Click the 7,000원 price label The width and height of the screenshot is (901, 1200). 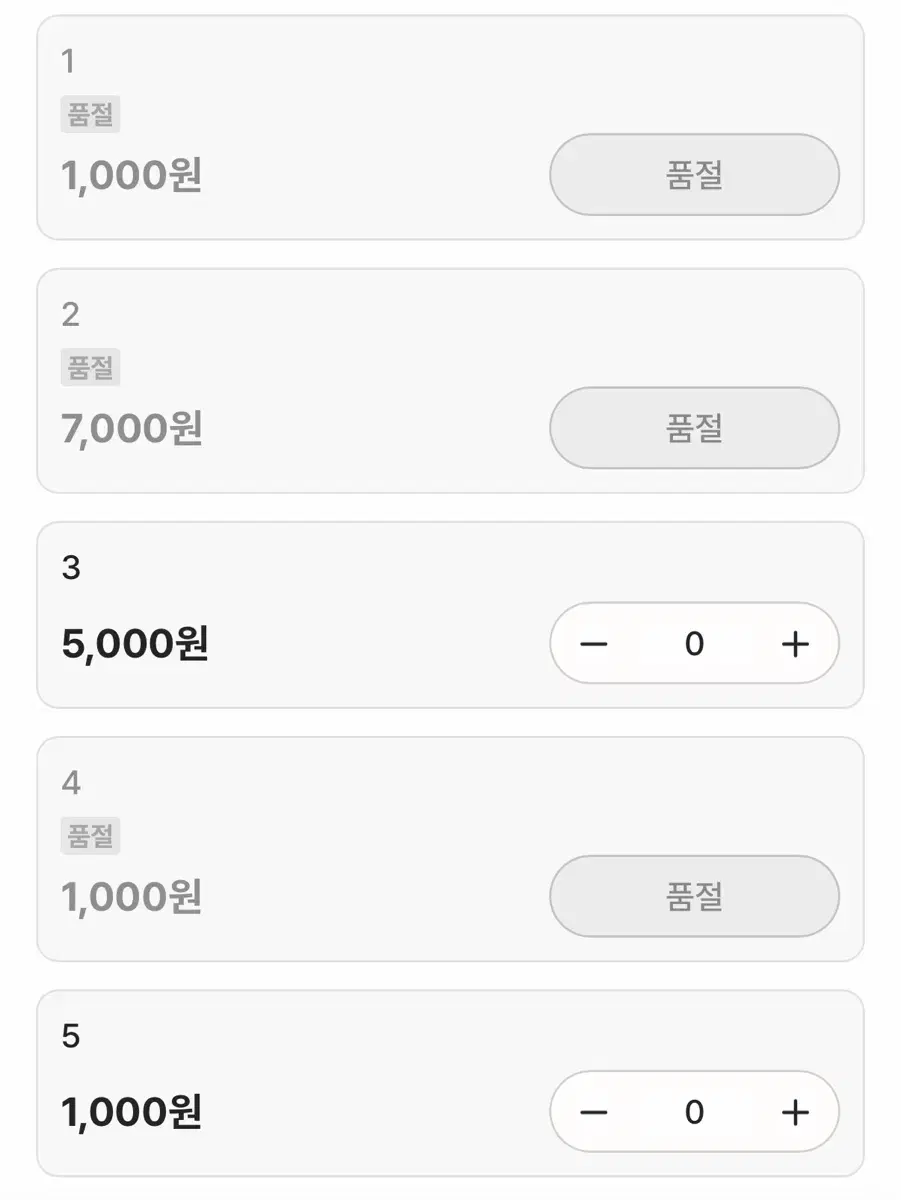pos(132,429)
